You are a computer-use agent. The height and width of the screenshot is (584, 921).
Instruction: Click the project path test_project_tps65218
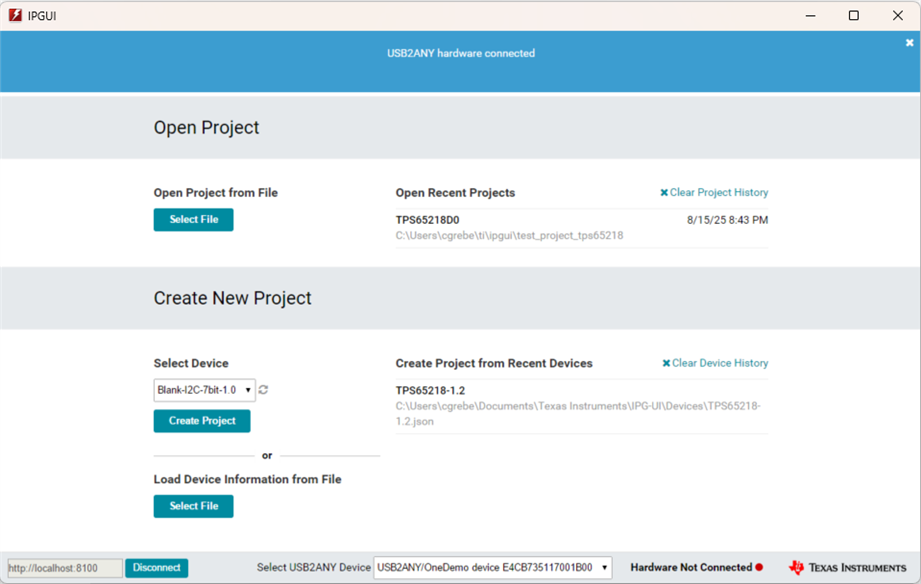(x=509, y=236)
